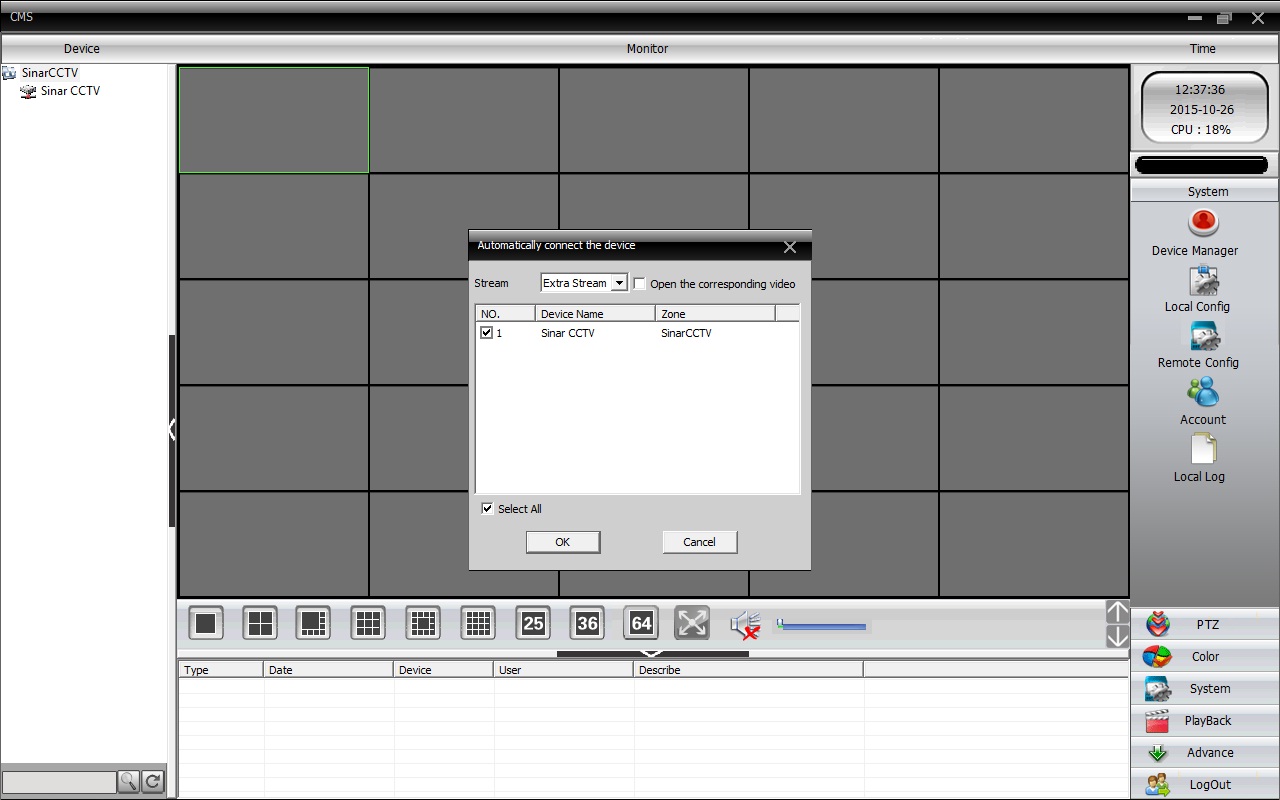Click the User log column header
The height and width of the screenshot is (800, 1280).
(x=564, y=670)
